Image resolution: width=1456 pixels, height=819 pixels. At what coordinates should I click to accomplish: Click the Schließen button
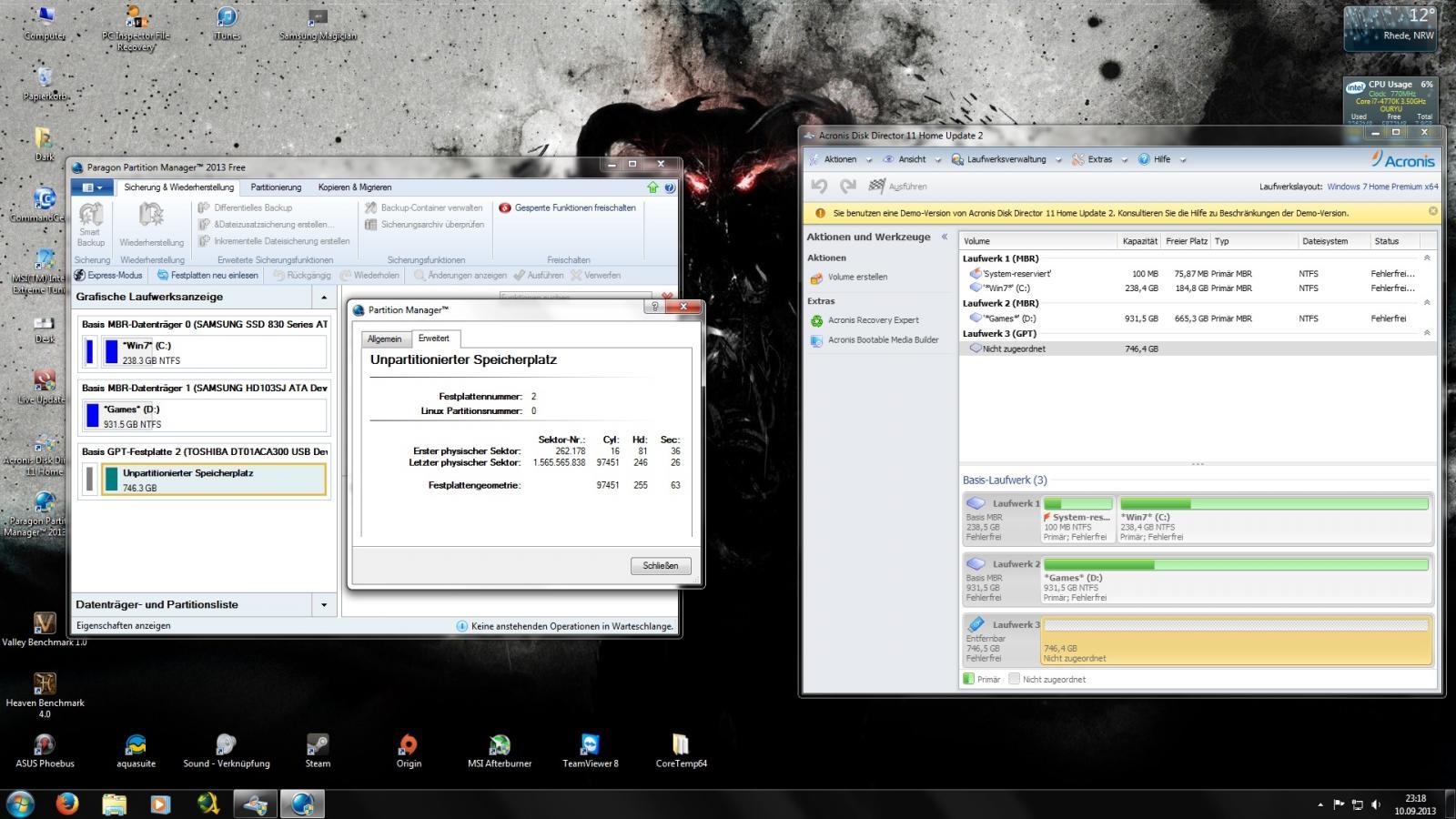point(661,565)
